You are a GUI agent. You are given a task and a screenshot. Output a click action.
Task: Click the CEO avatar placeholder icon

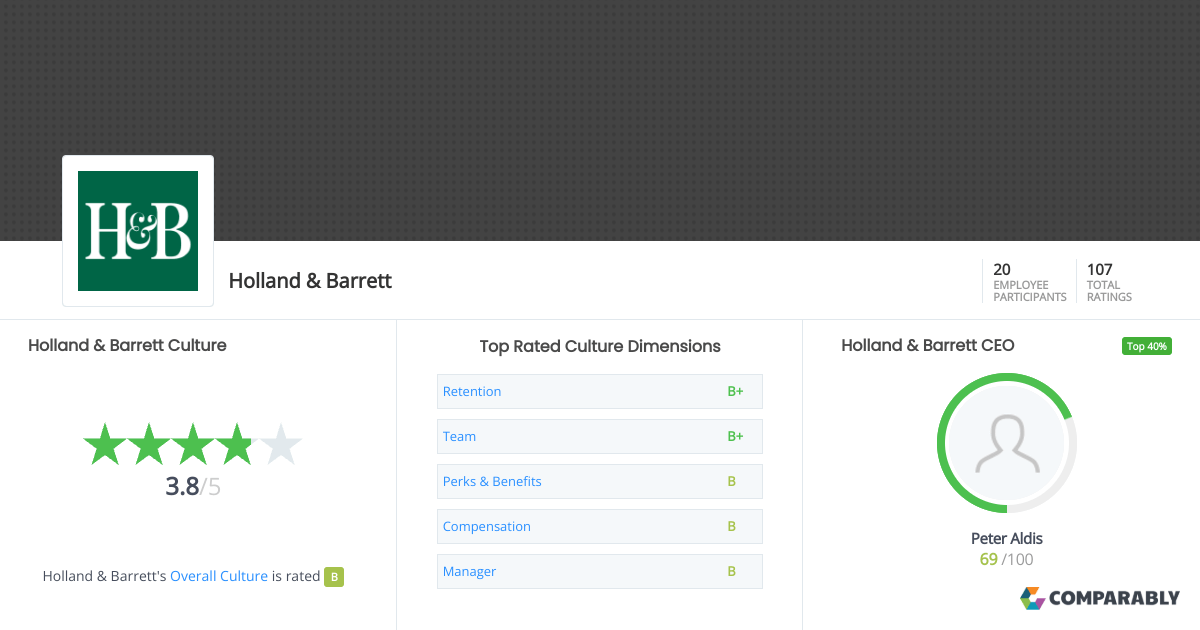pos(1007,443)
